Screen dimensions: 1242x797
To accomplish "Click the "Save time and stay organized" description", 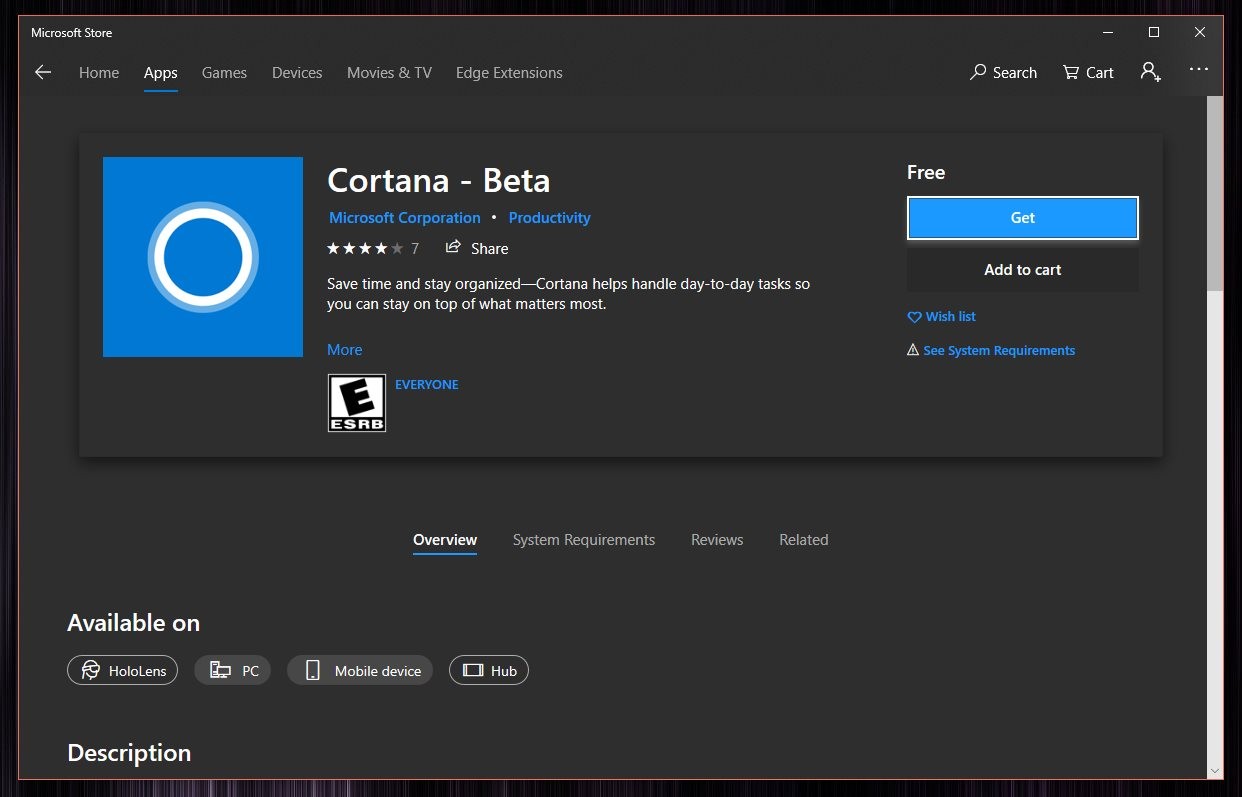I will point(568,294).
